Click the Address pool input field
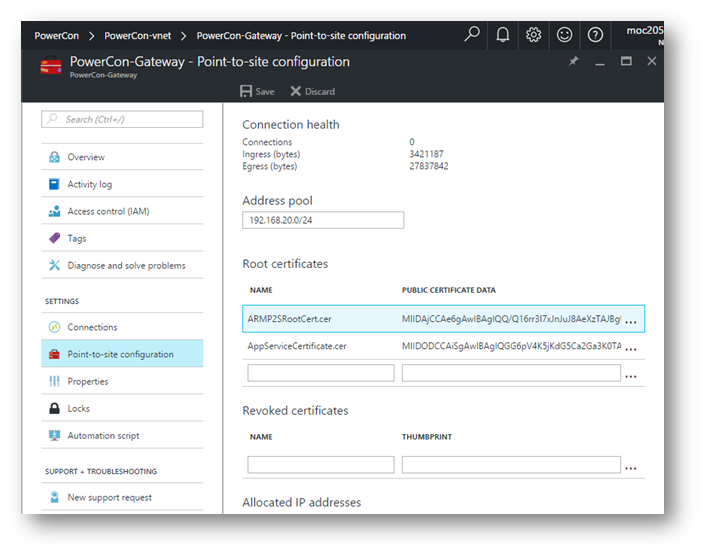Screen dimensions: 706x556 pyautogui.click(x=323, y=220)
